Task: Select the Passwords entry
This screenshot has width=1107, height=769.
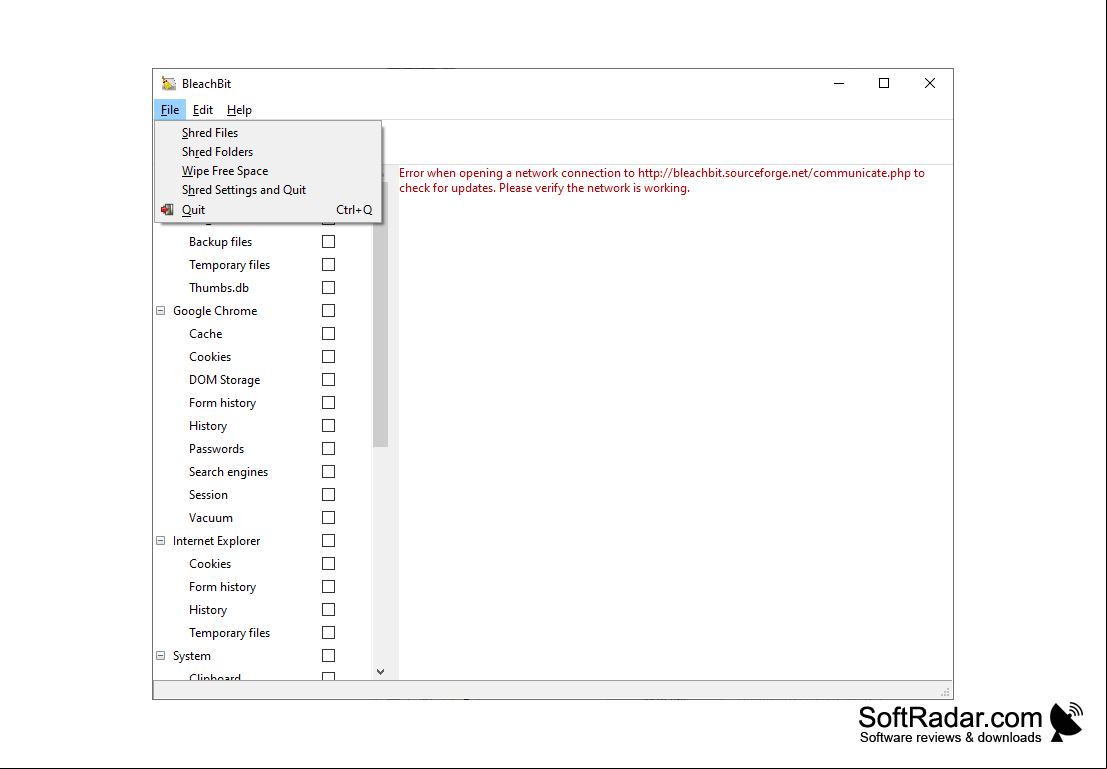Action: (x=216, y=448)
